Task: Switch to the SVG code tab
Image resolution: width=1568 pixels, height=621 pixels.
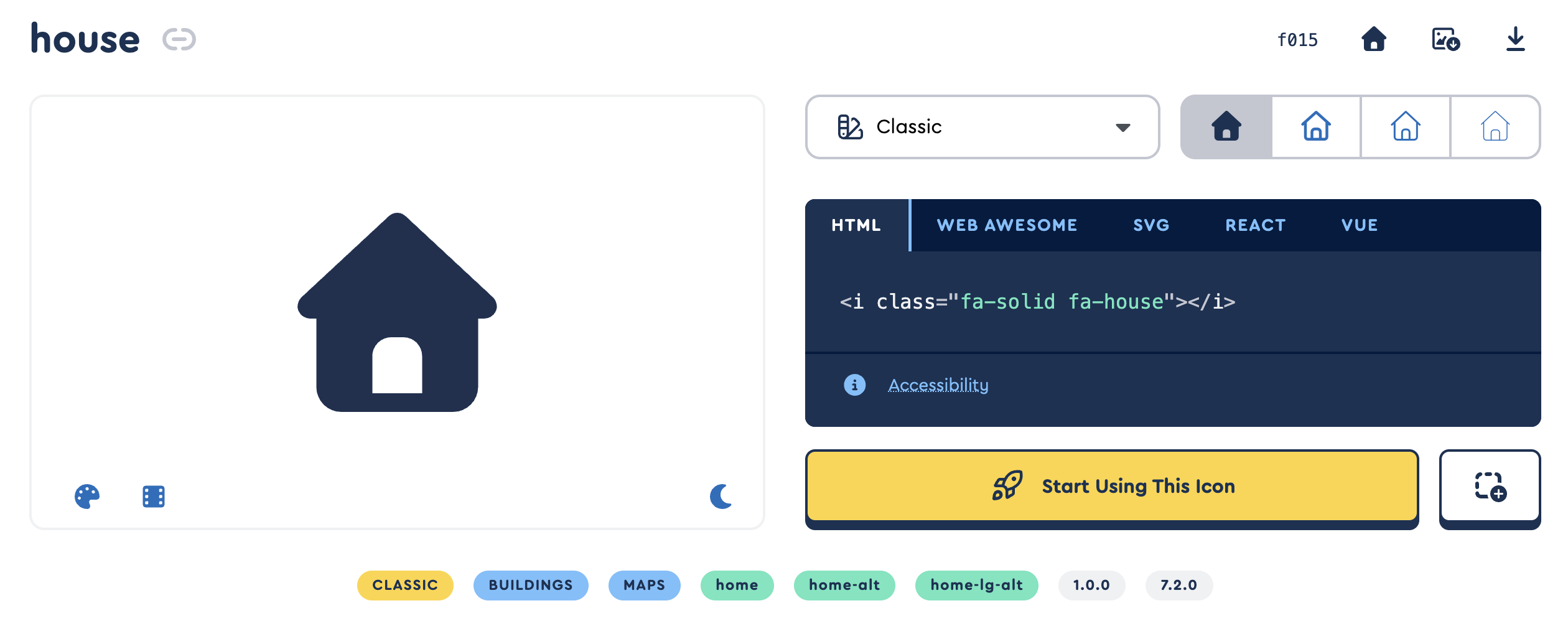Action: coord(1151,225)
